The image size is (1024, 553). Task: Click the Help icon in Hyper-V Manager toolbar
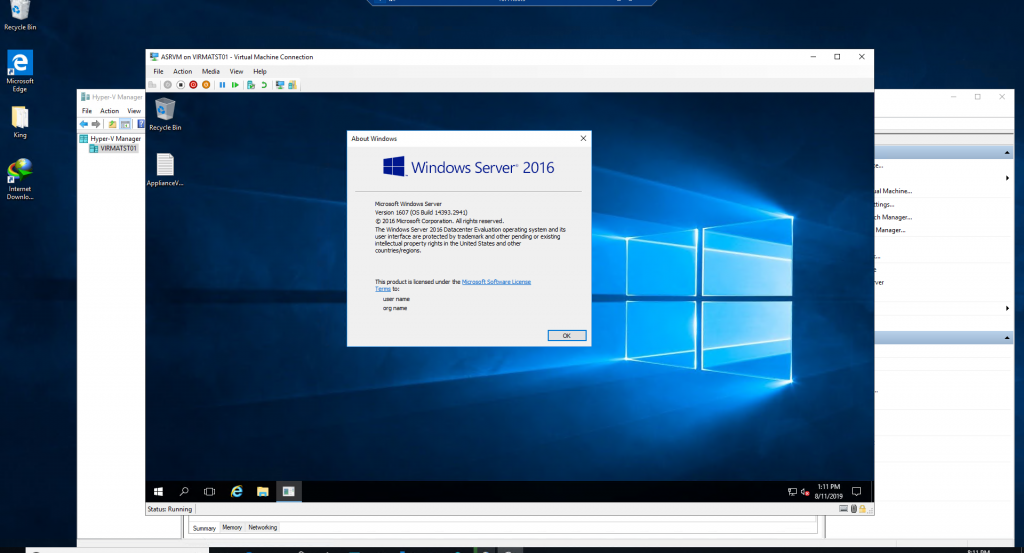[x=140, y=124]
